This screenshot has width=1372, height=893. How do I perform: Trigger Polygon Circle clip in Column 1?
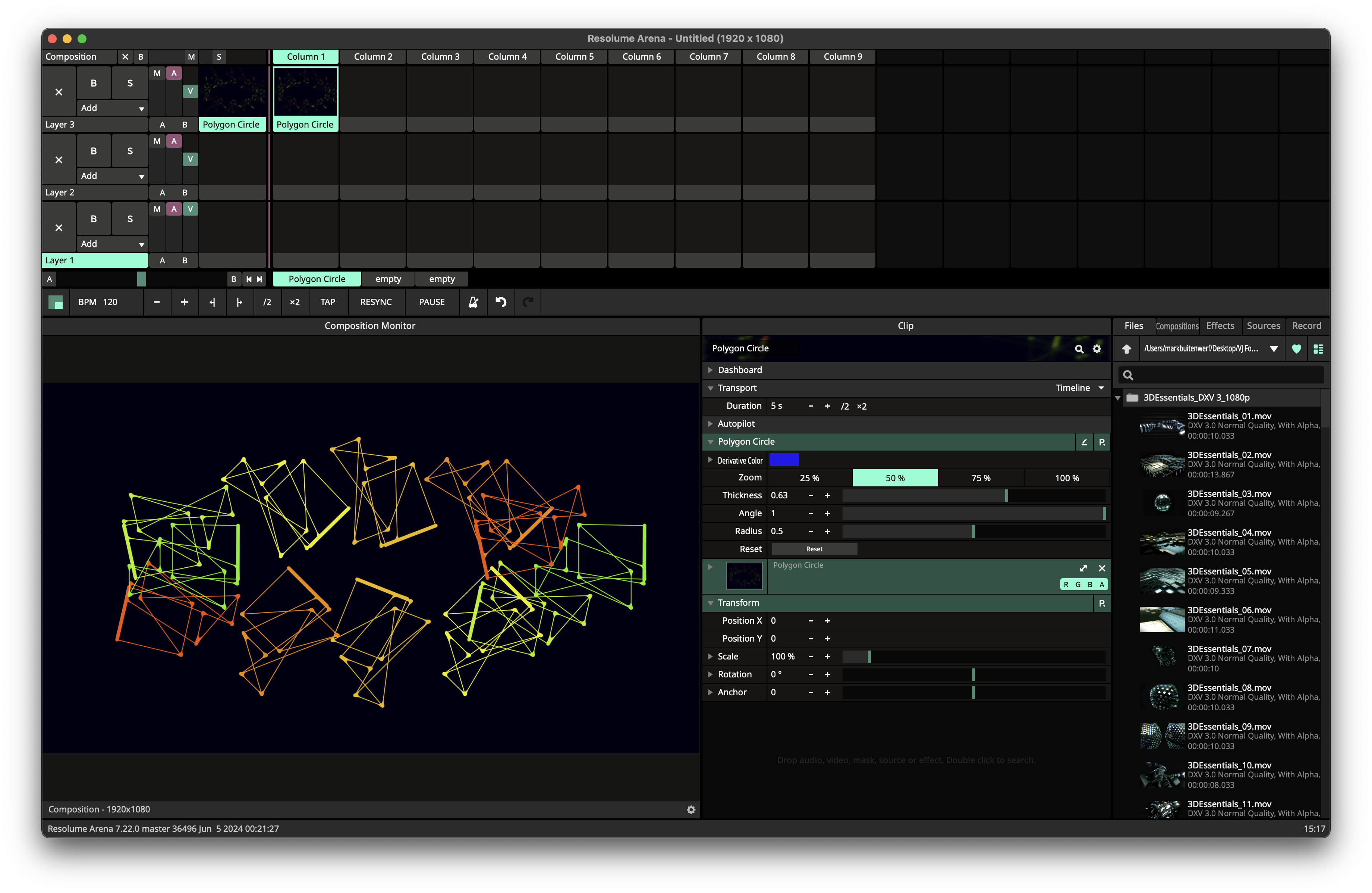coord(305,92)
